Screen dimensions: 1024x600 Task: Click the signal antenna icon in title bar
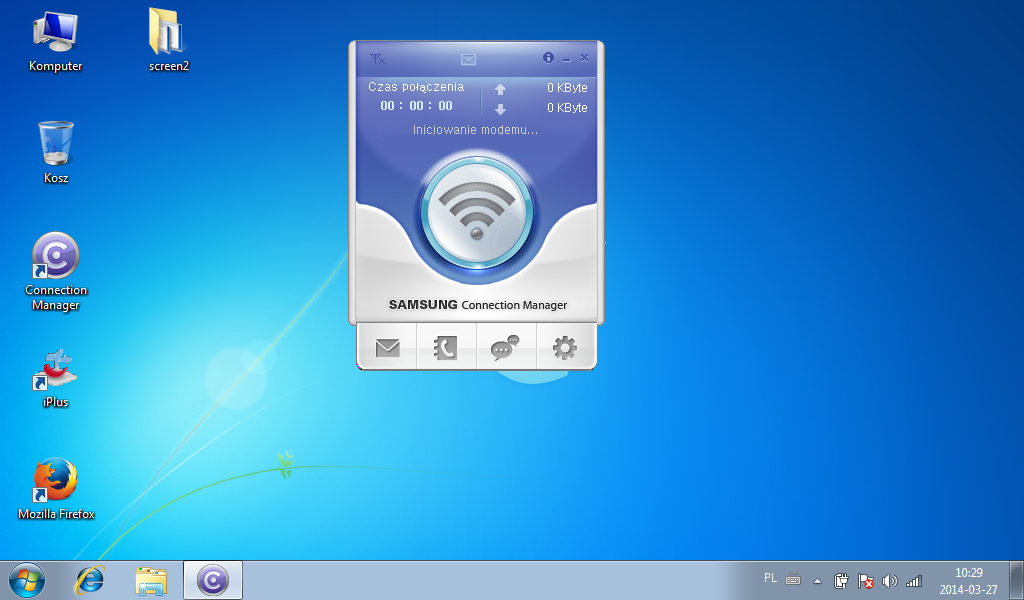377,59
